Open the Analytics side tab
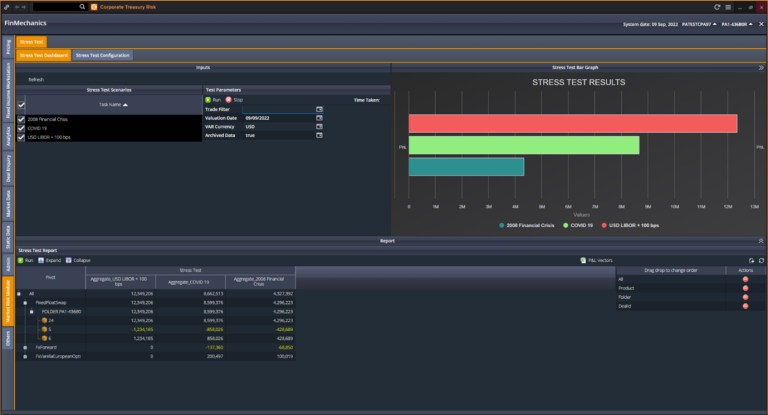The height and width of the screenshot is (415, 768). (x=8, y=136)
